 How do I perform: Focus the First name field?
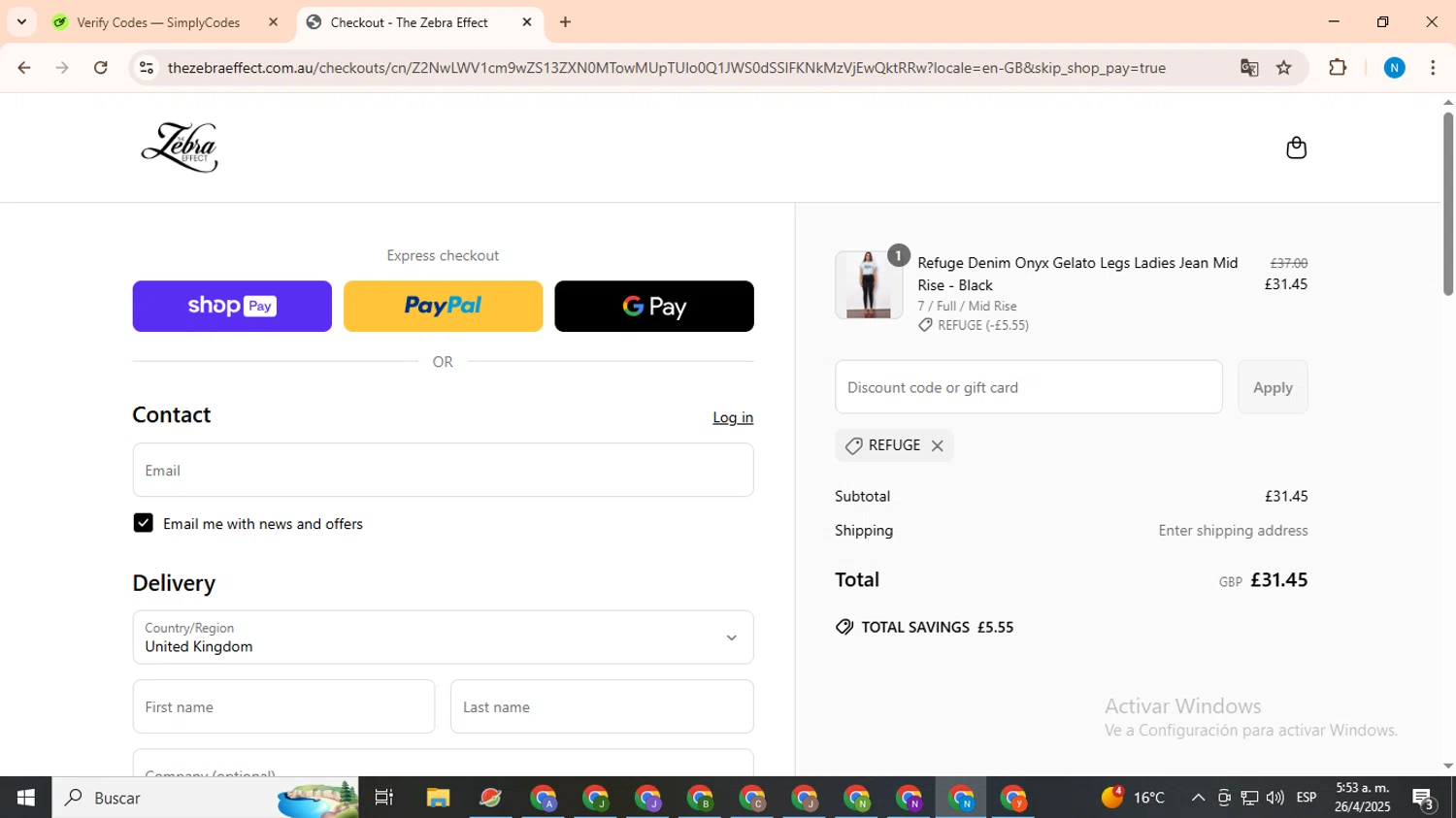(283, 706)
